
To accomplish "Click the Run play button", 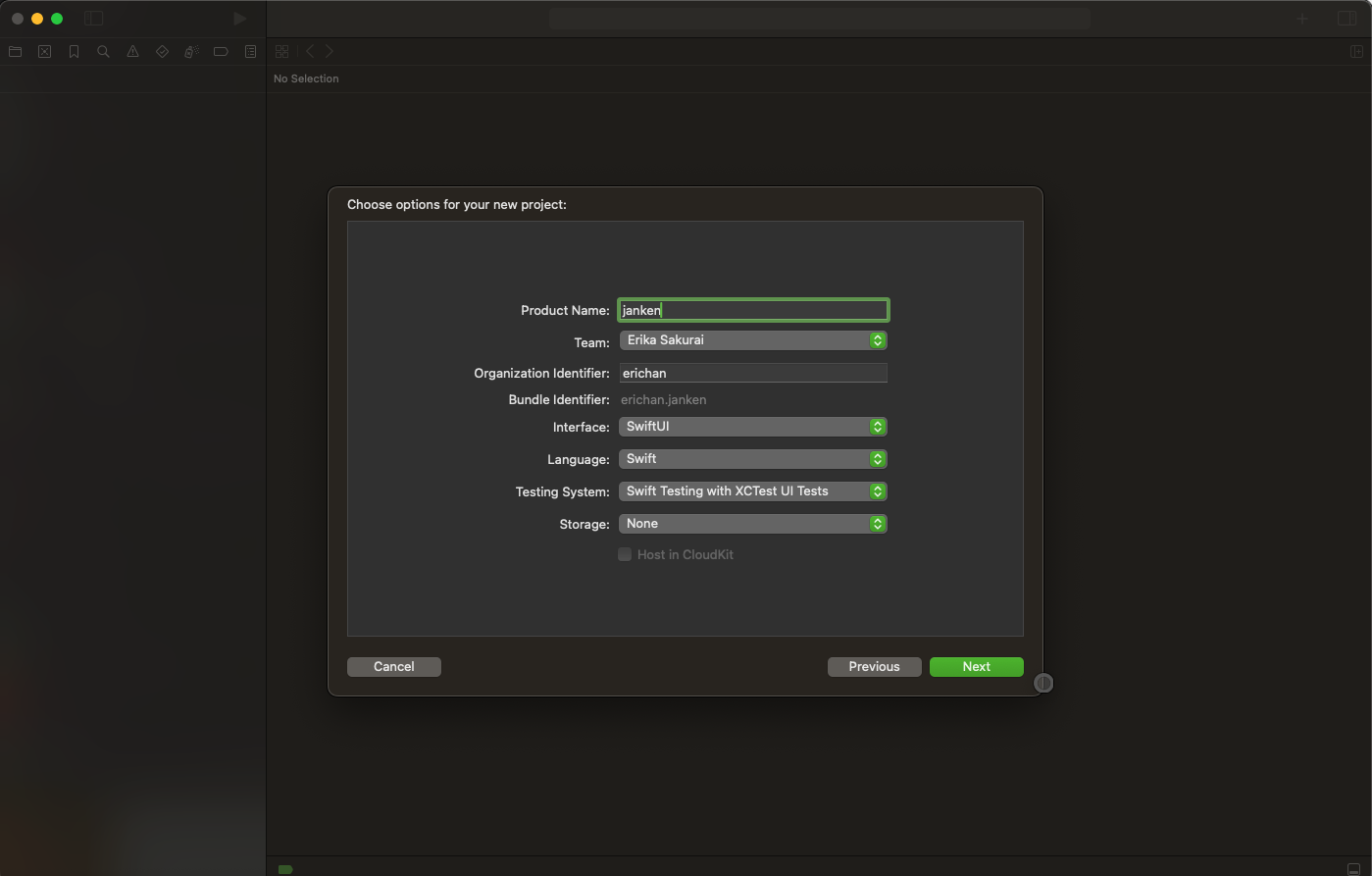I will point(239,18).
